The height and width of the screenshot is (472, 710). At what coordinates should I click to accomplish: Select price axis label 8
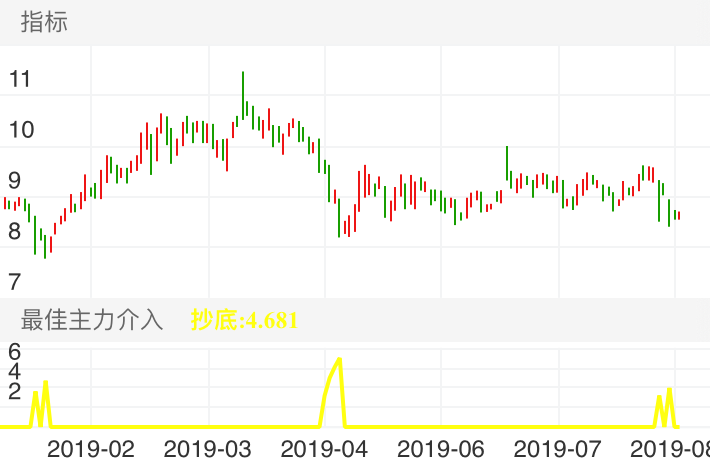[x=14, y=231]
